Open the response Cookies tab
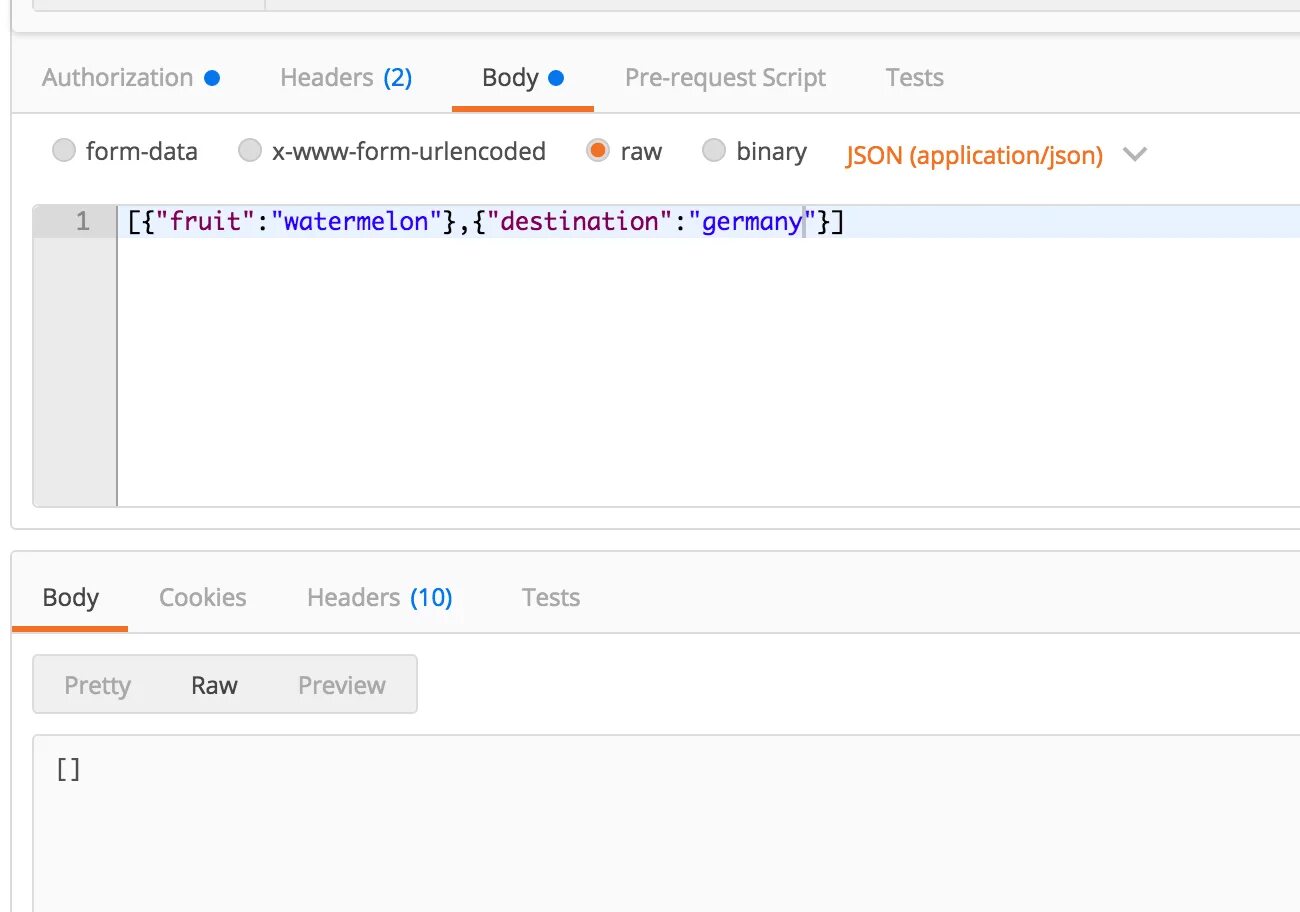1300x912 pixels. [202, 598]
